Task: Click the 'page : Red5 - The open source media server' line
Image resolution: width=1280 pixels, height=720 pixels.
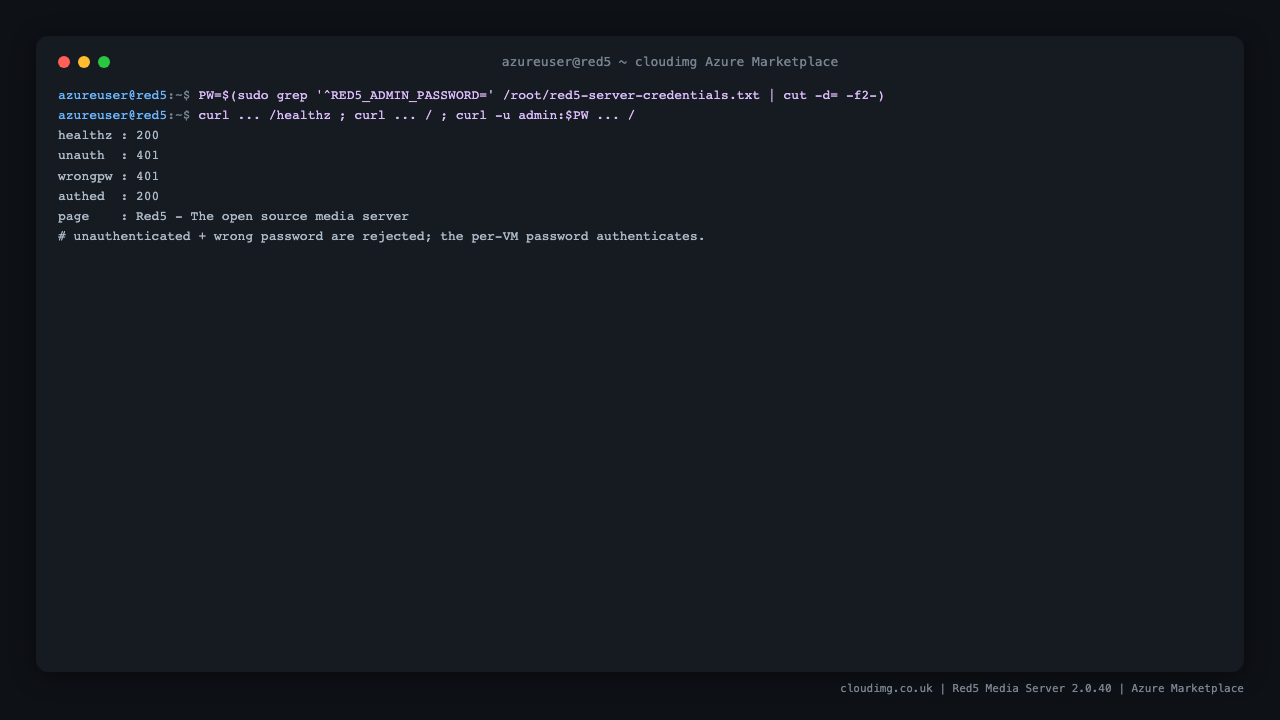Action: (233, 216)
